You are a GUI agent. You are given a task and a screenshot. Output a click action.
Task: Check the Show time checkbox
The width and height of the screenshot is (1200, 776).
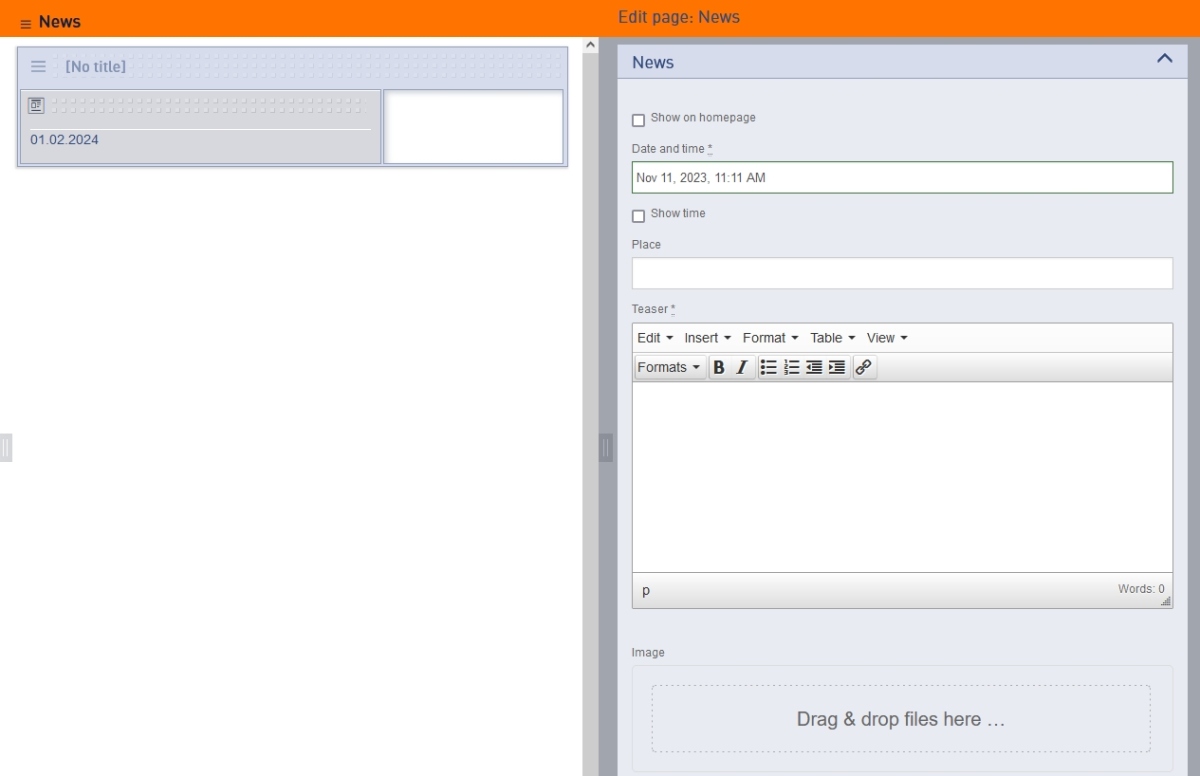click(x=639, y=216)
